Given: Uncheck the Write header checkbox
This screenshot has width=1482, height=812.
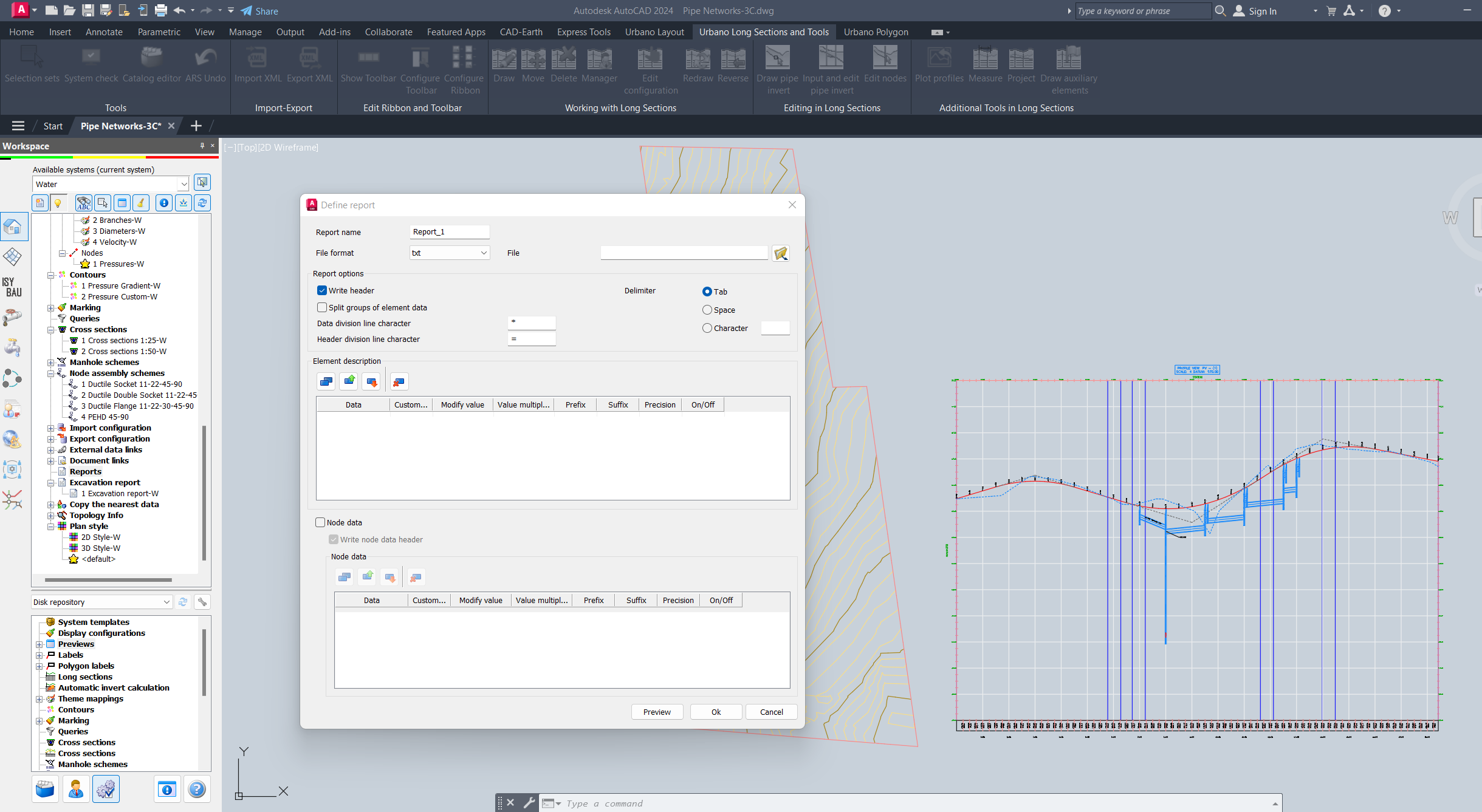Looking at the screenshot, I should 322,290.
